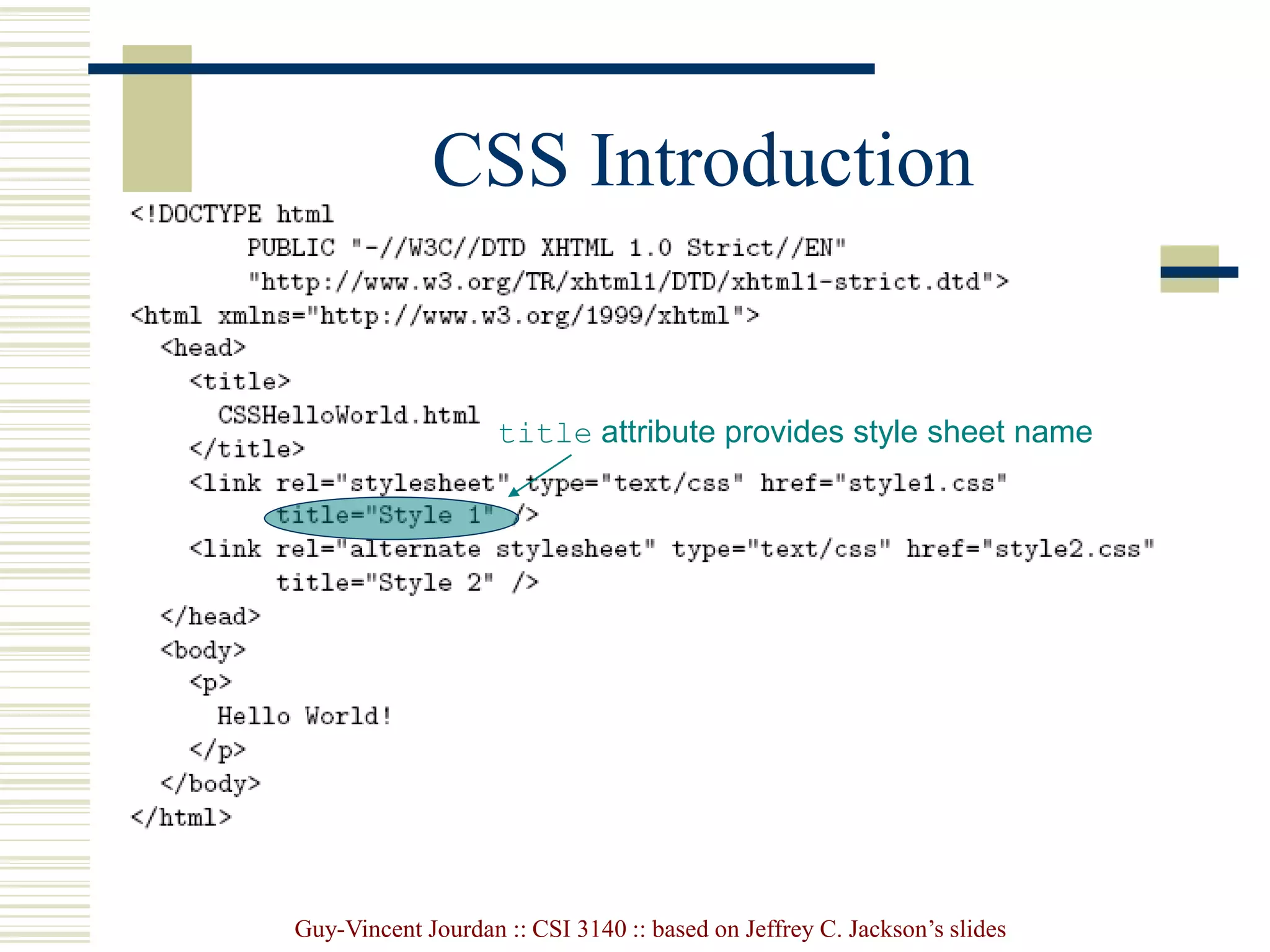Click the teal arrow pointing at the title attribute
The width and height of the screenshot is (1270, 952).
tap(540, 476)
